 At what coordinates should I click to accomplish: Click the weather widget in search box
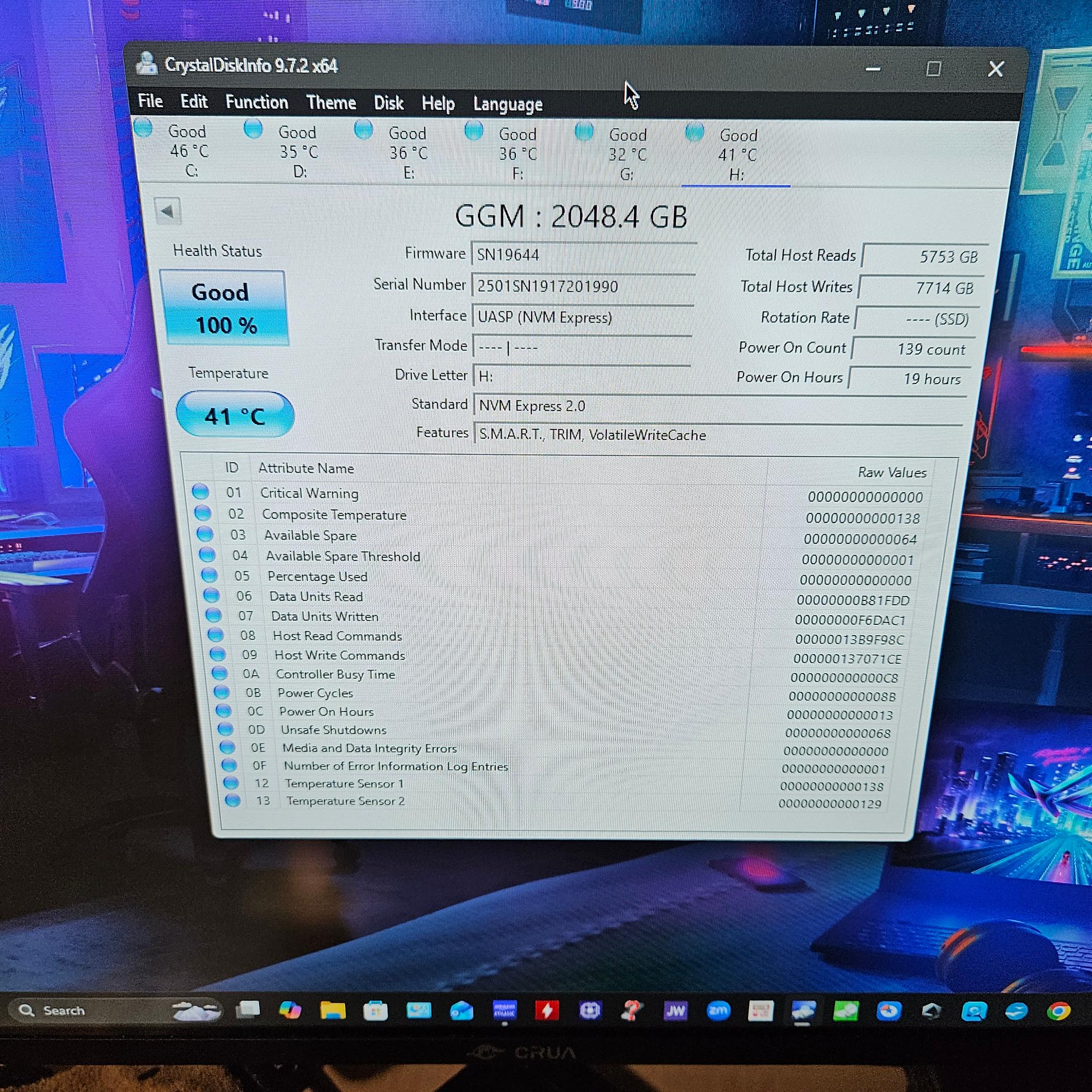point(196,1010)
